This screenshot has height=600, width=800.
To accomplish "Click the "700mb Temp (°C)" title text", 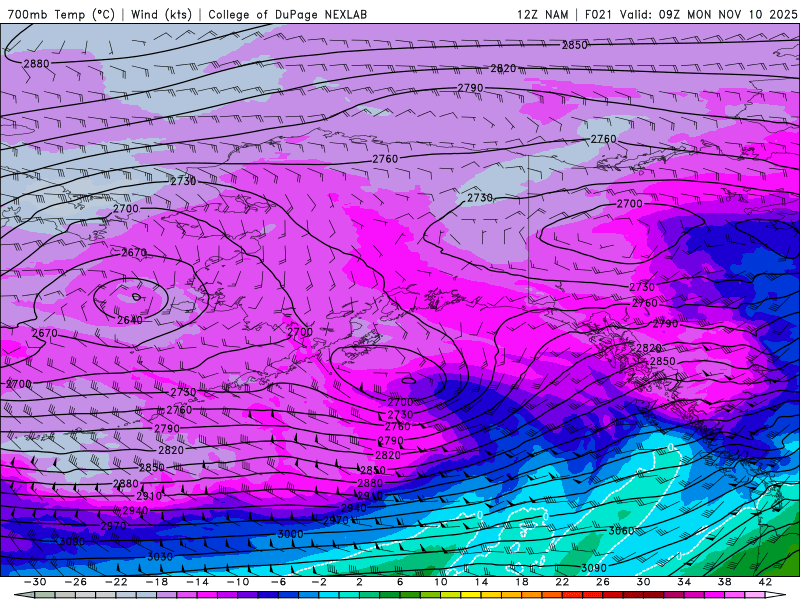I will pos(61,14).
